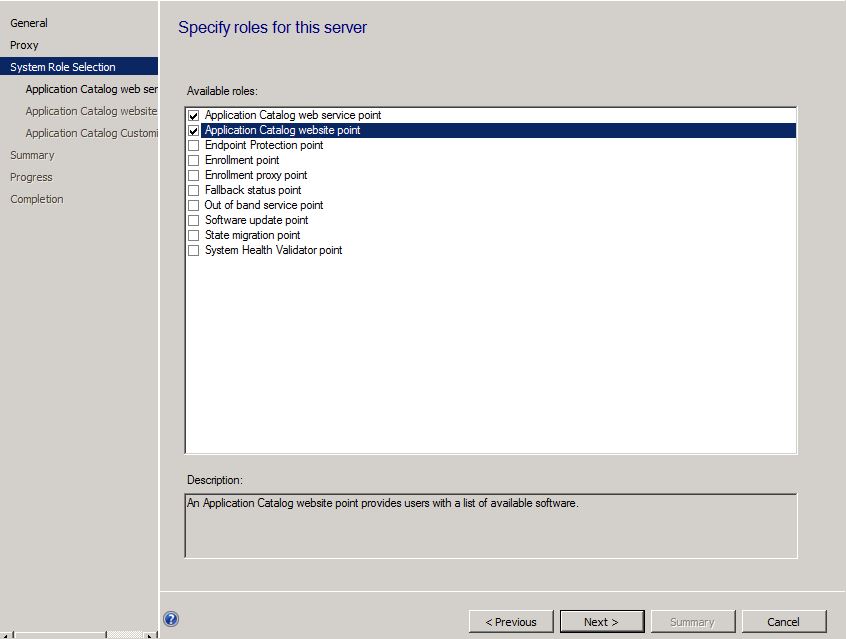Select the Endpoint Protection point list row
The width and height of the screenshot is (846, 639).
click(x=263, y=145)
